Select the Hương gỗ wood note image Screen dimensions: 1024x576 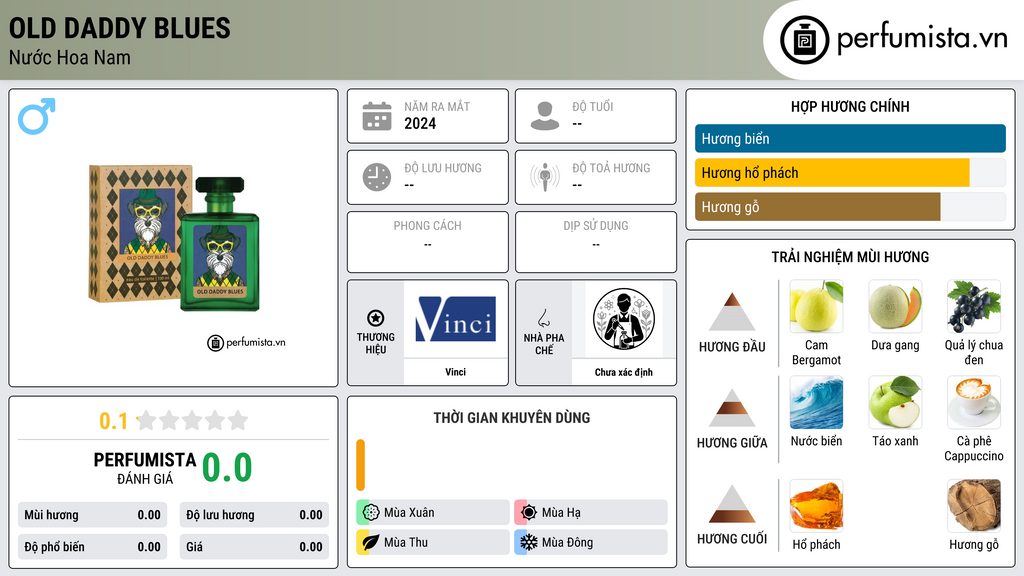(974, 505)
